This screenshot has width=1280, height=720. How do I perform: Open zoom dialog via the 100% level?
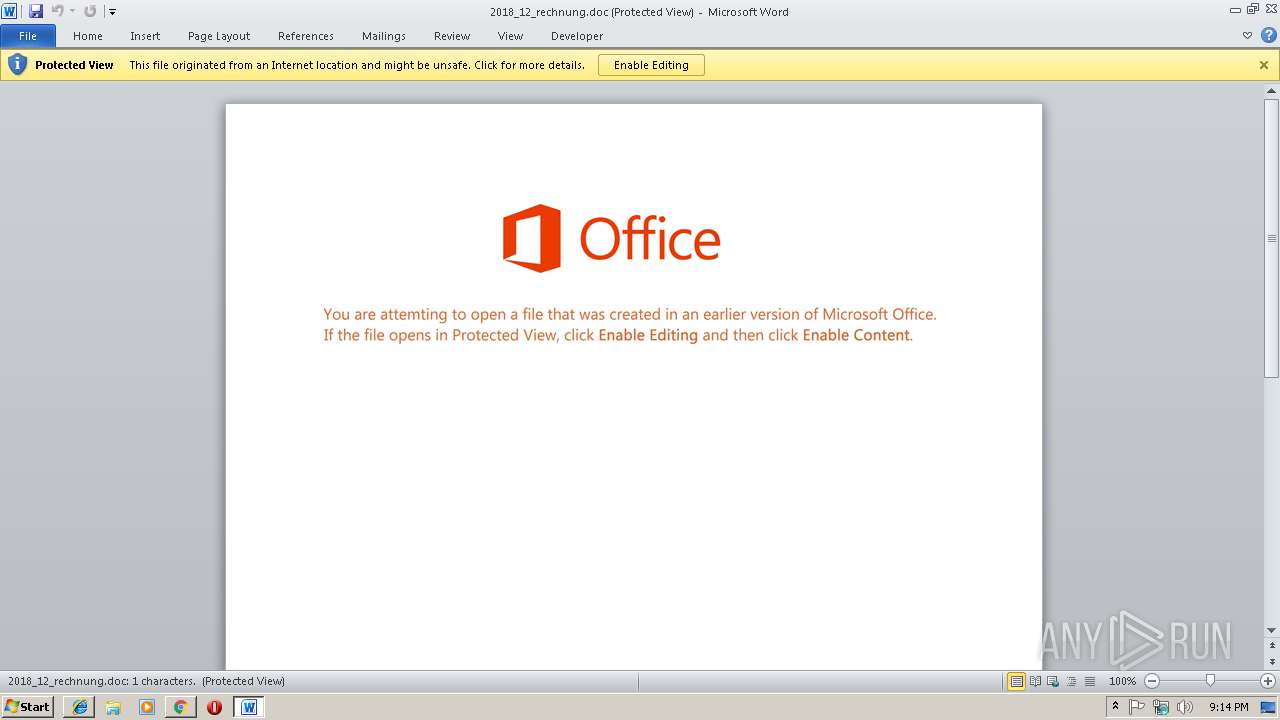coord(1122,681)
